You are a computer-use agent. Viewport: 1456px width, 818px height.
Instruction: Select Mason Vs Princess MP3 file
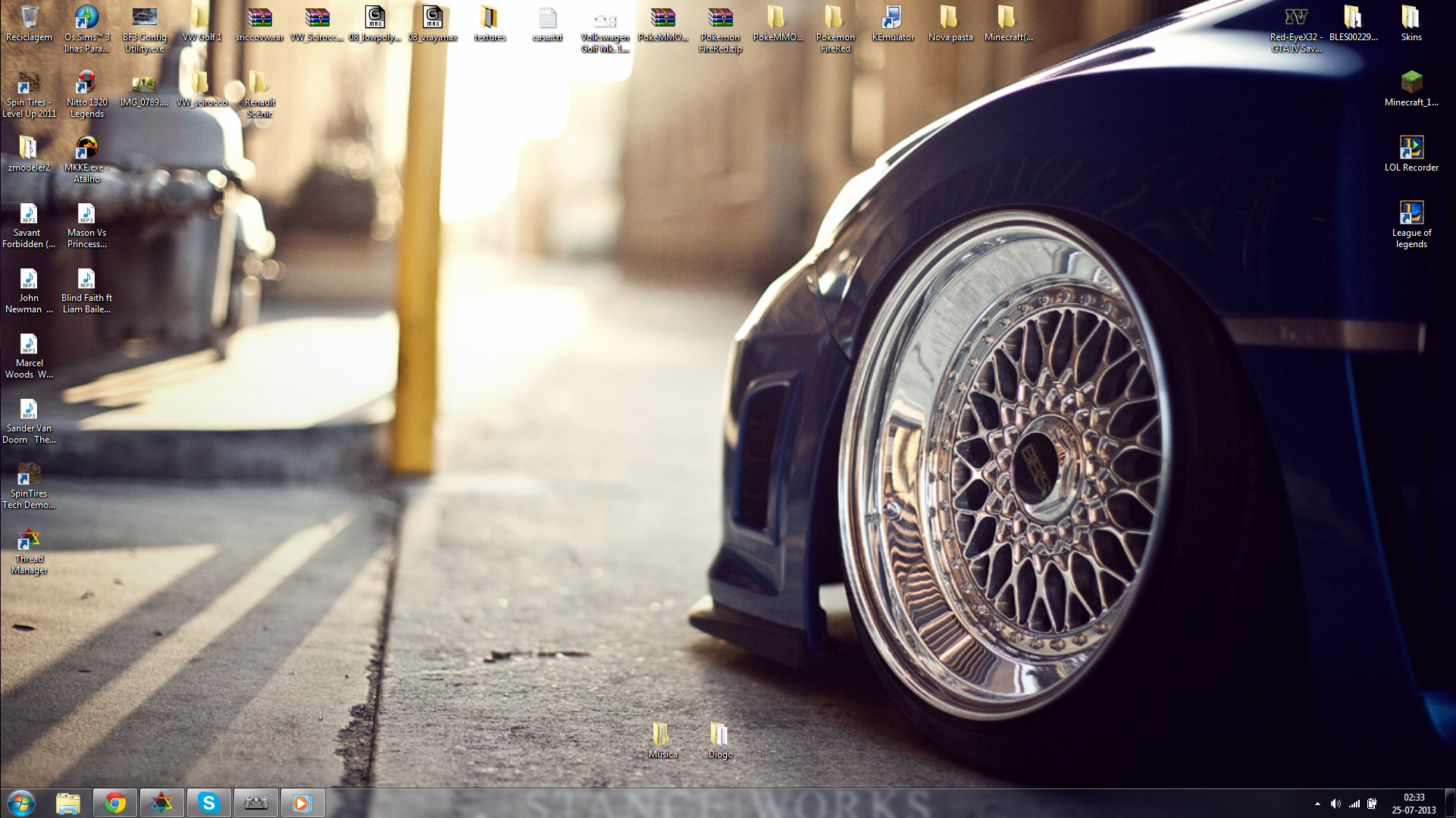pos(86,224)
